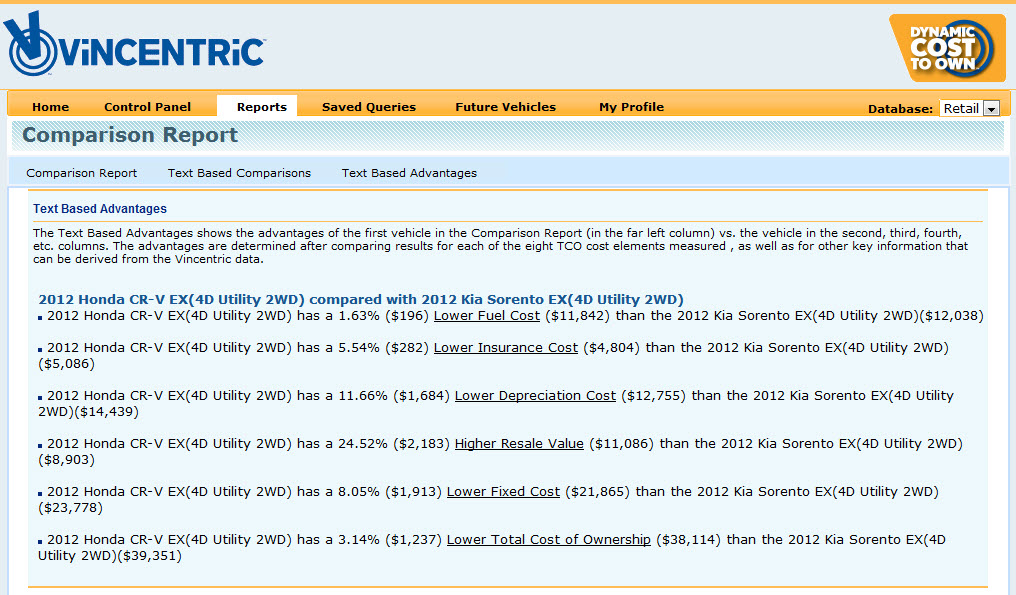
Task: Click the '($23,778)' Sorento fixed cost value
Action: [x=71, y=508]
